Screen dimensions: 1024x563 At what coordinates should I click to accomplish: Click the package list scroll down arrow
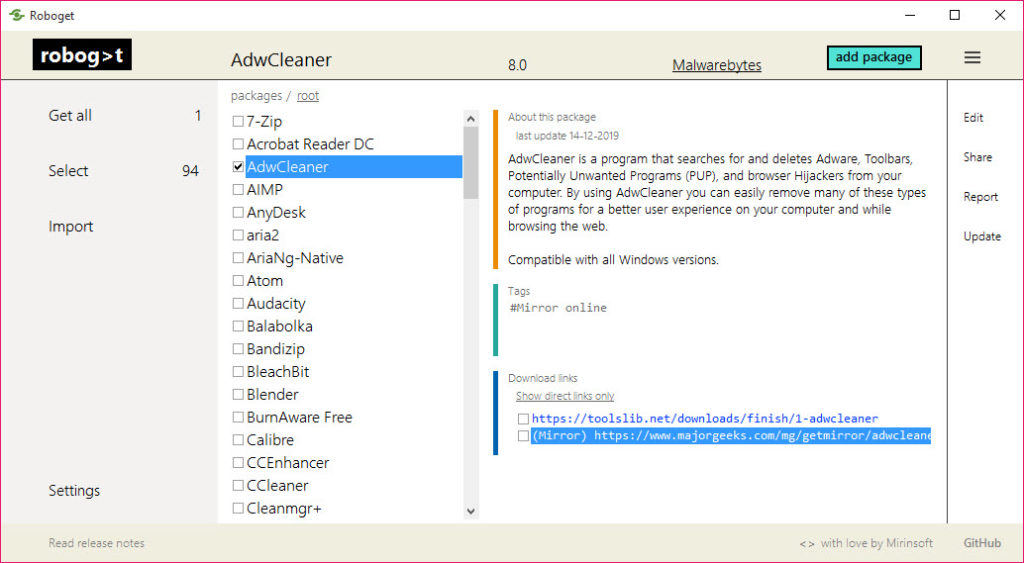pos(471,512)
